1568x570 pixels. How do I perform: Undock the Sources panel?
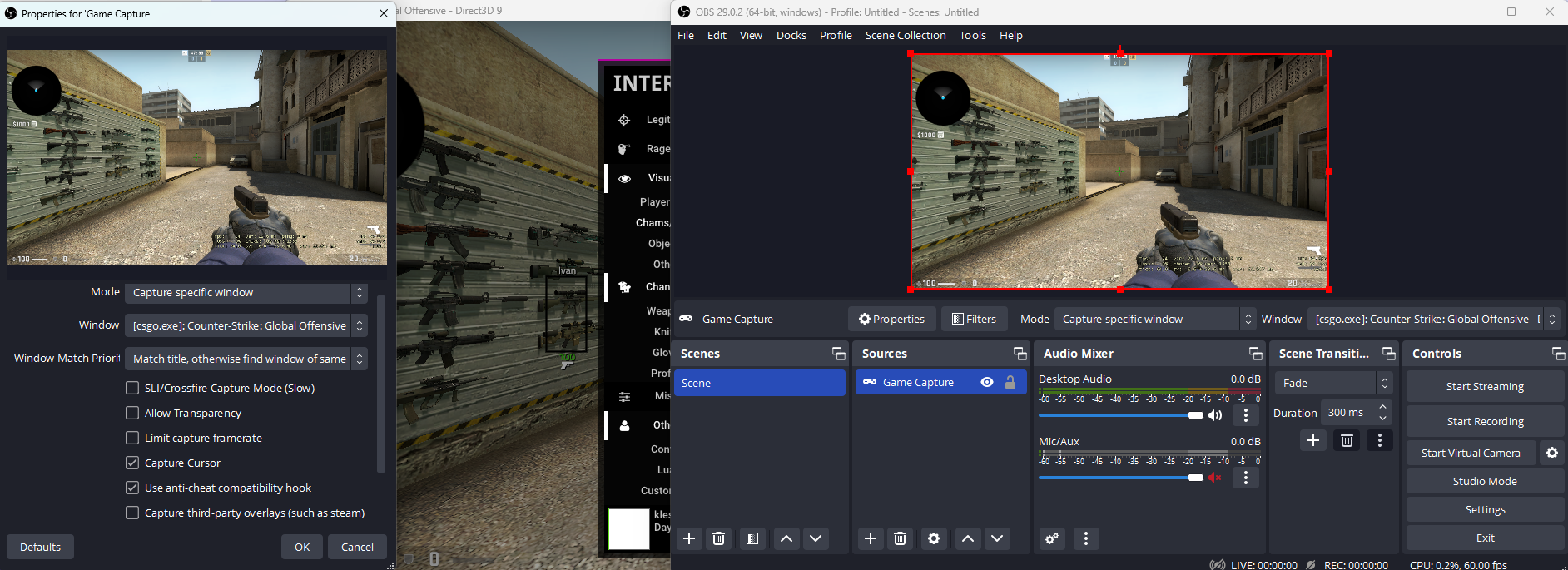coord(1020,354)
